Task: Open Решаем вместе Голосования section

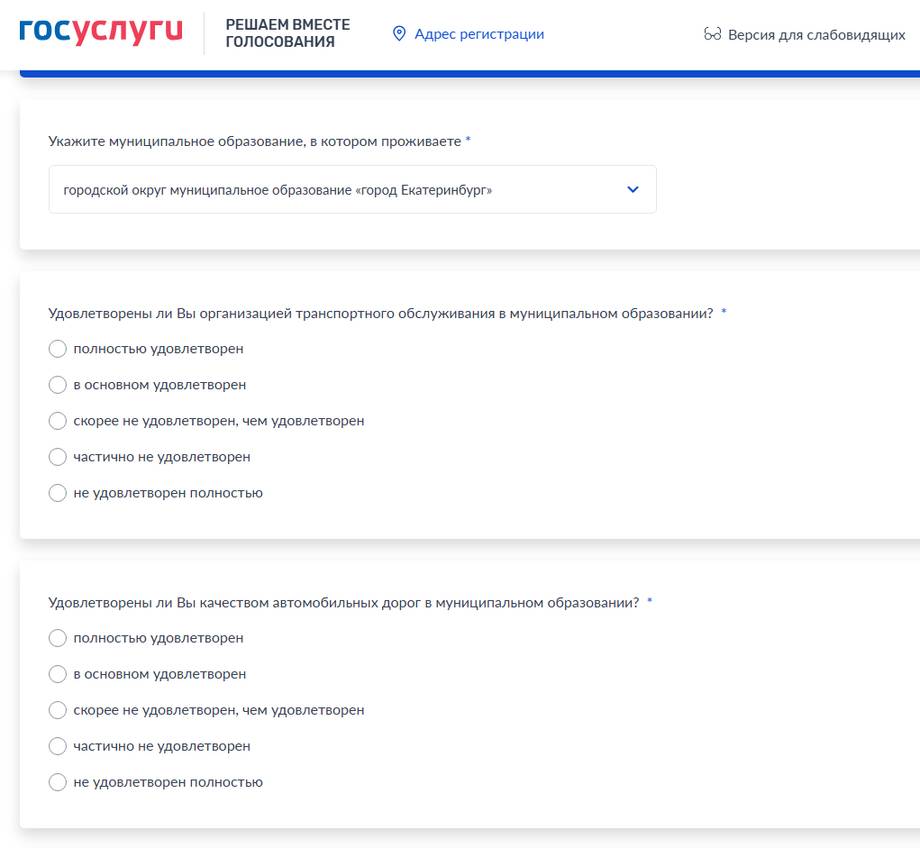Action: click(x=288, y=33)
